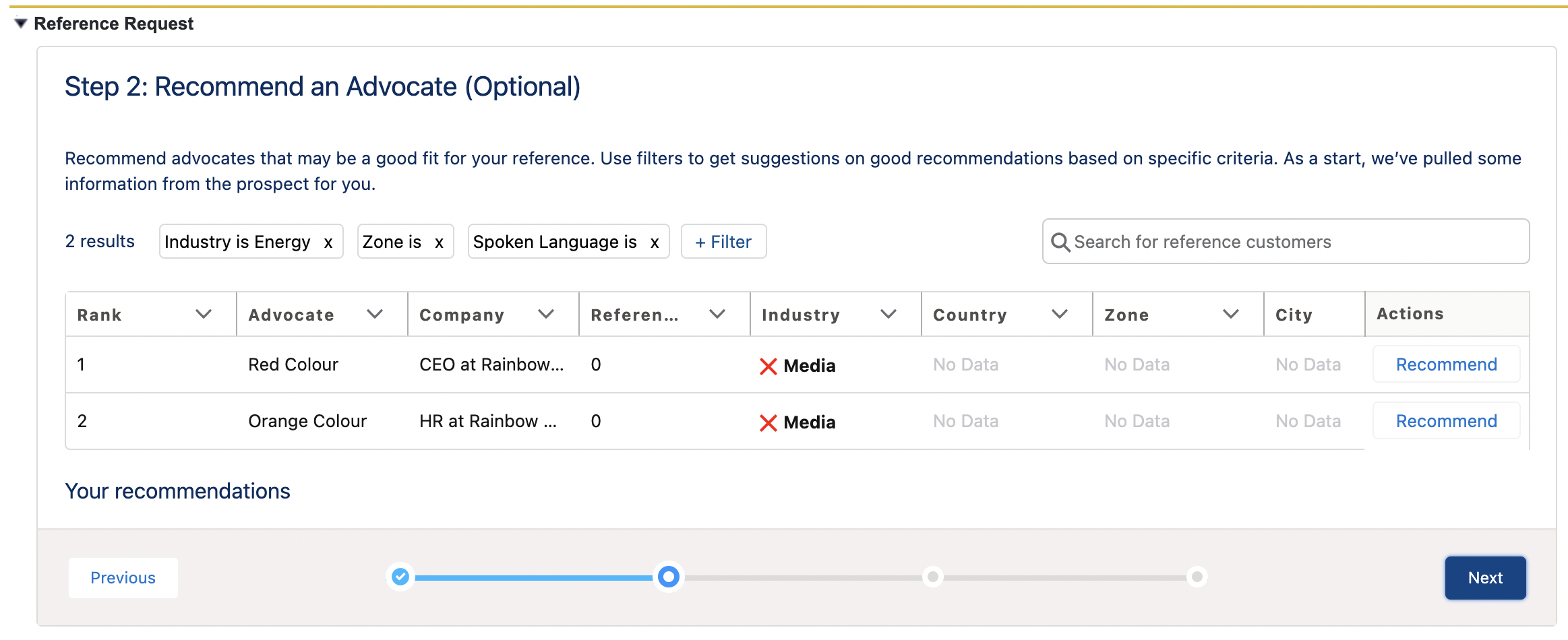This screenshot has height=640, width=1568.
Task: Open the Advocate column dropdown chevron
Action: (x=375, y=314)
